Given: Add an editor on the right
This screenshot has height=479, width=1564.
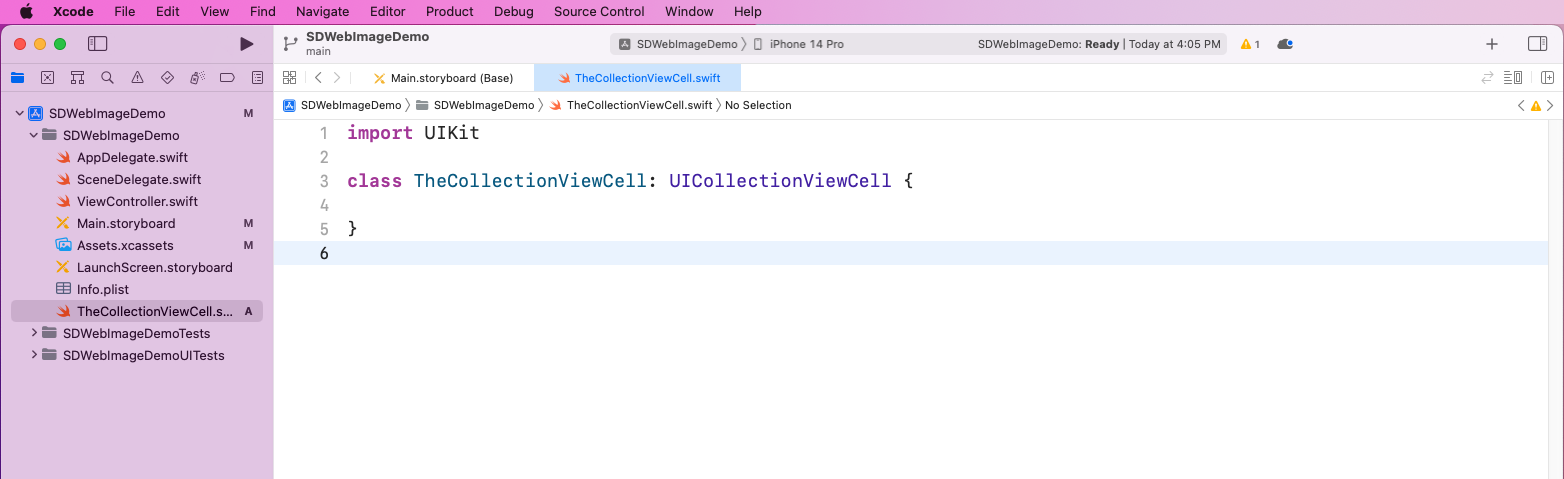Looking at the screenshot, I should (1547, 77).
